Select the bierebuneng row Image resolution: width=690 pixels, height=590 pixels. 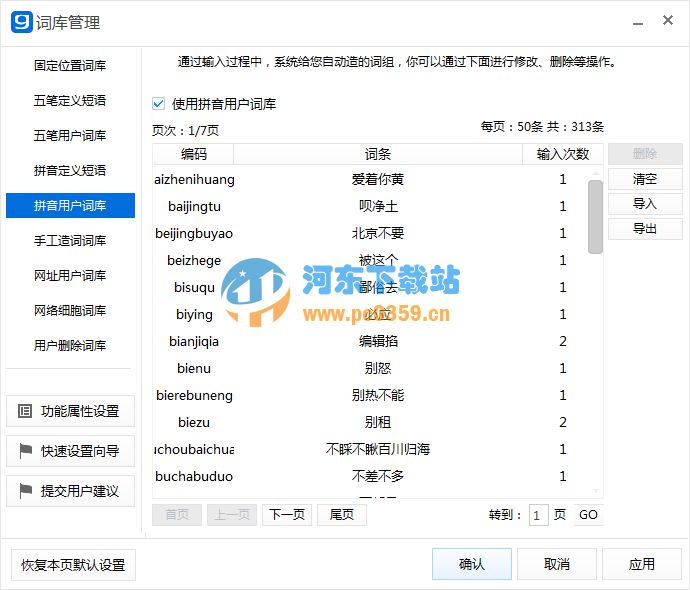pyautogui.click(x=371, y=395)
